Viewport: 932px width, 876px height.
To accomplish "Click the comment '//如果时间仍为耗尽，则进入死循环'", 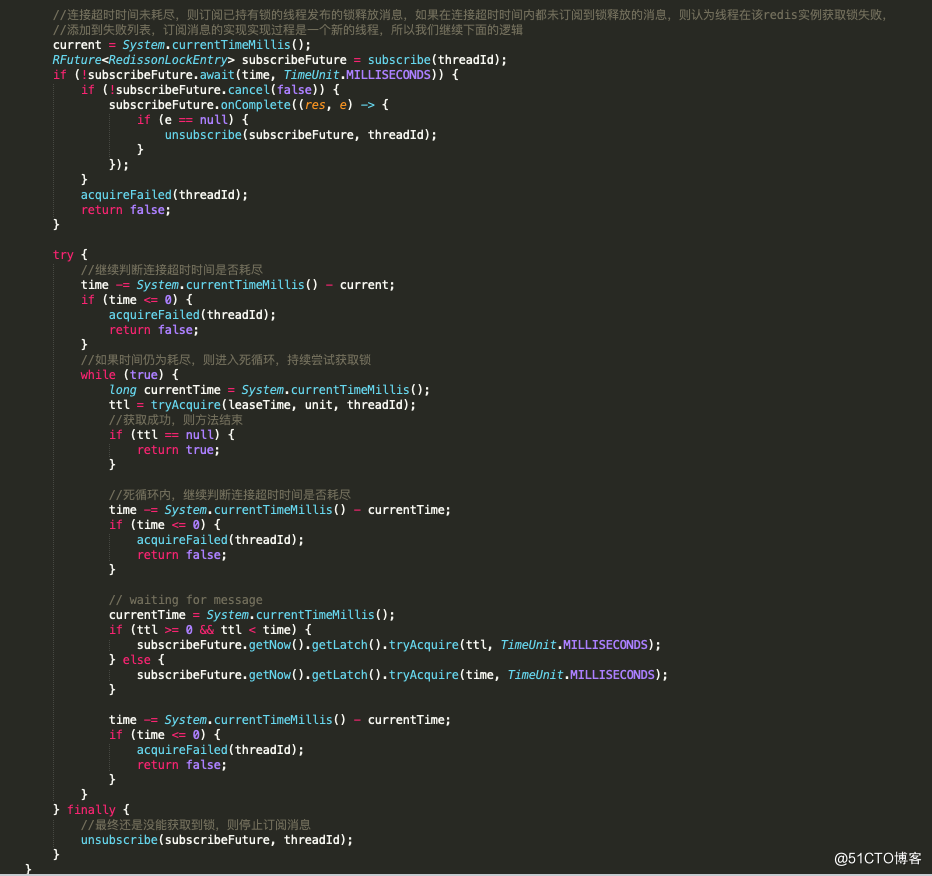I will coord(226,360).
